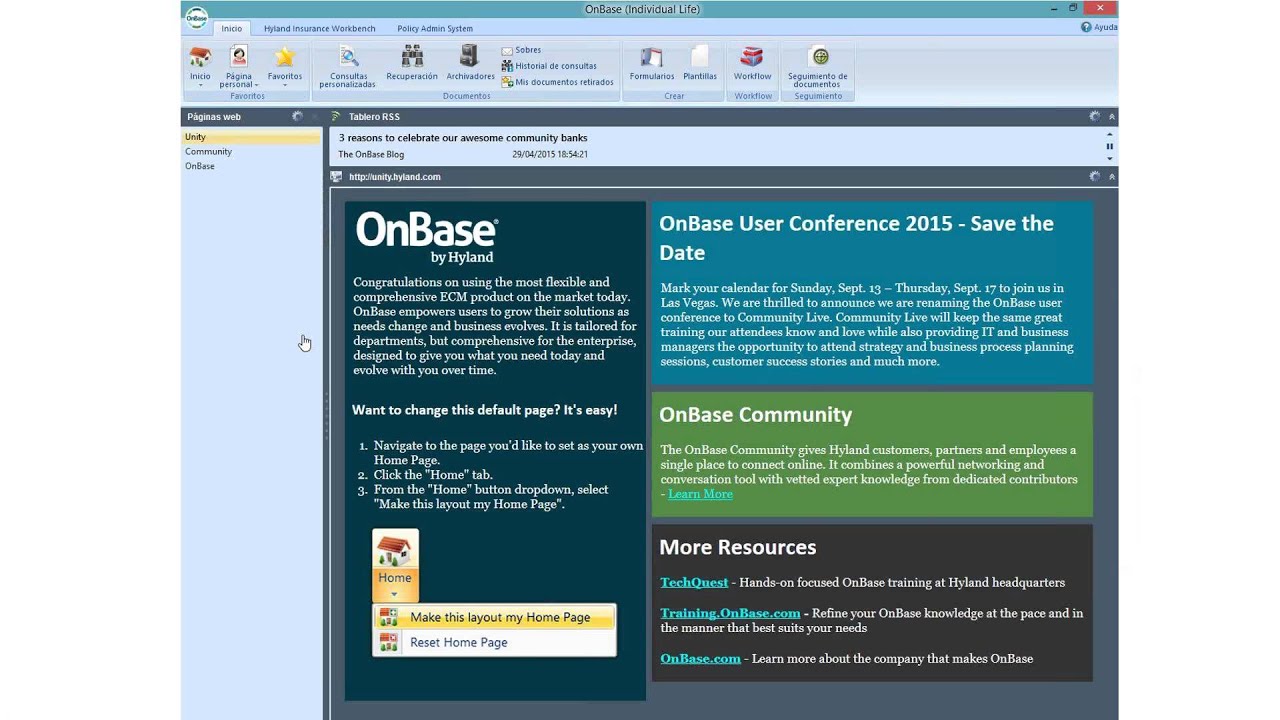Open the OnBase application menu logo

[x=197, y=17]
